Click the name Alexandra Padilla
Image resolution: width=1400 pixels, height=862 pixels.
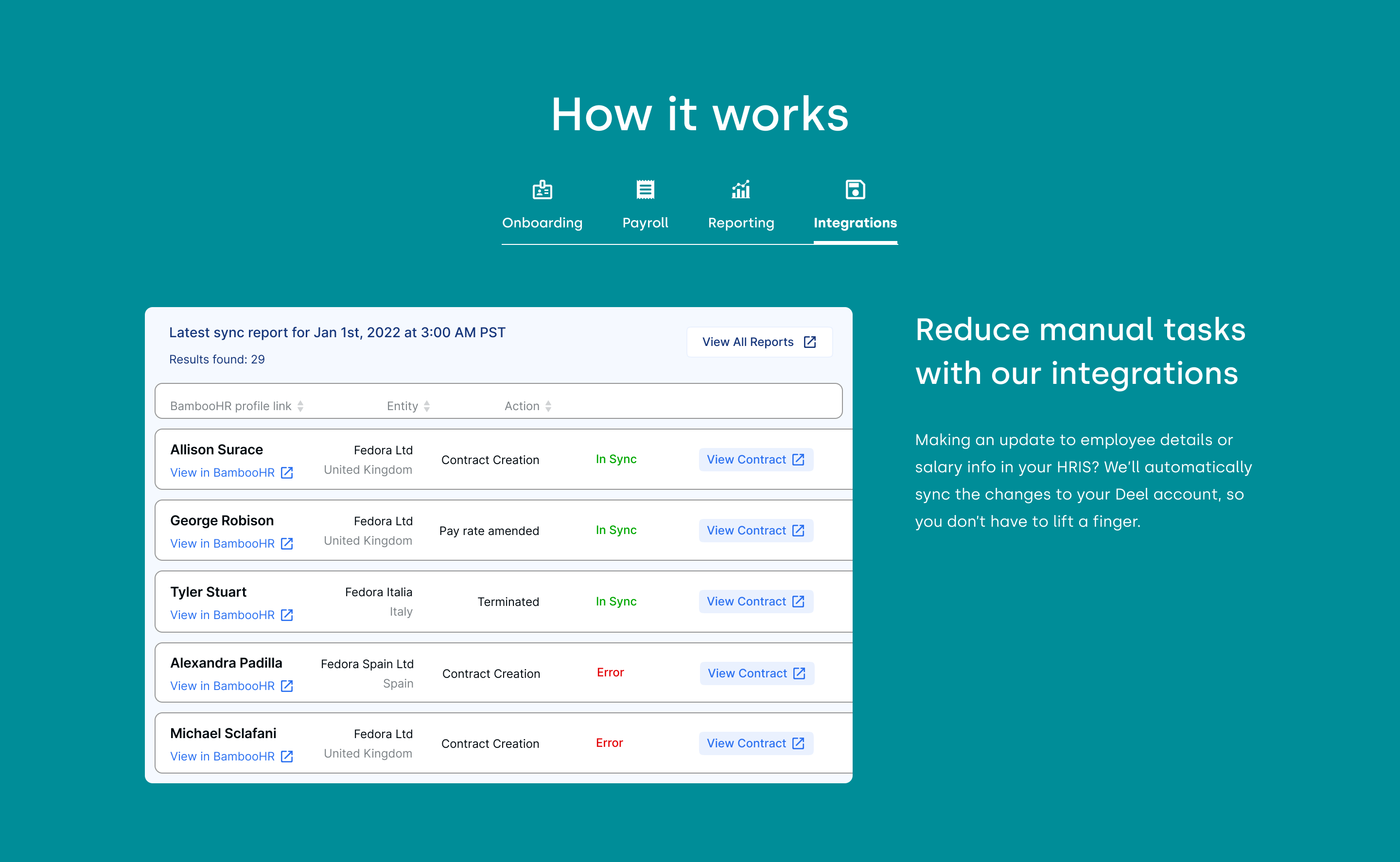[226, 663]
